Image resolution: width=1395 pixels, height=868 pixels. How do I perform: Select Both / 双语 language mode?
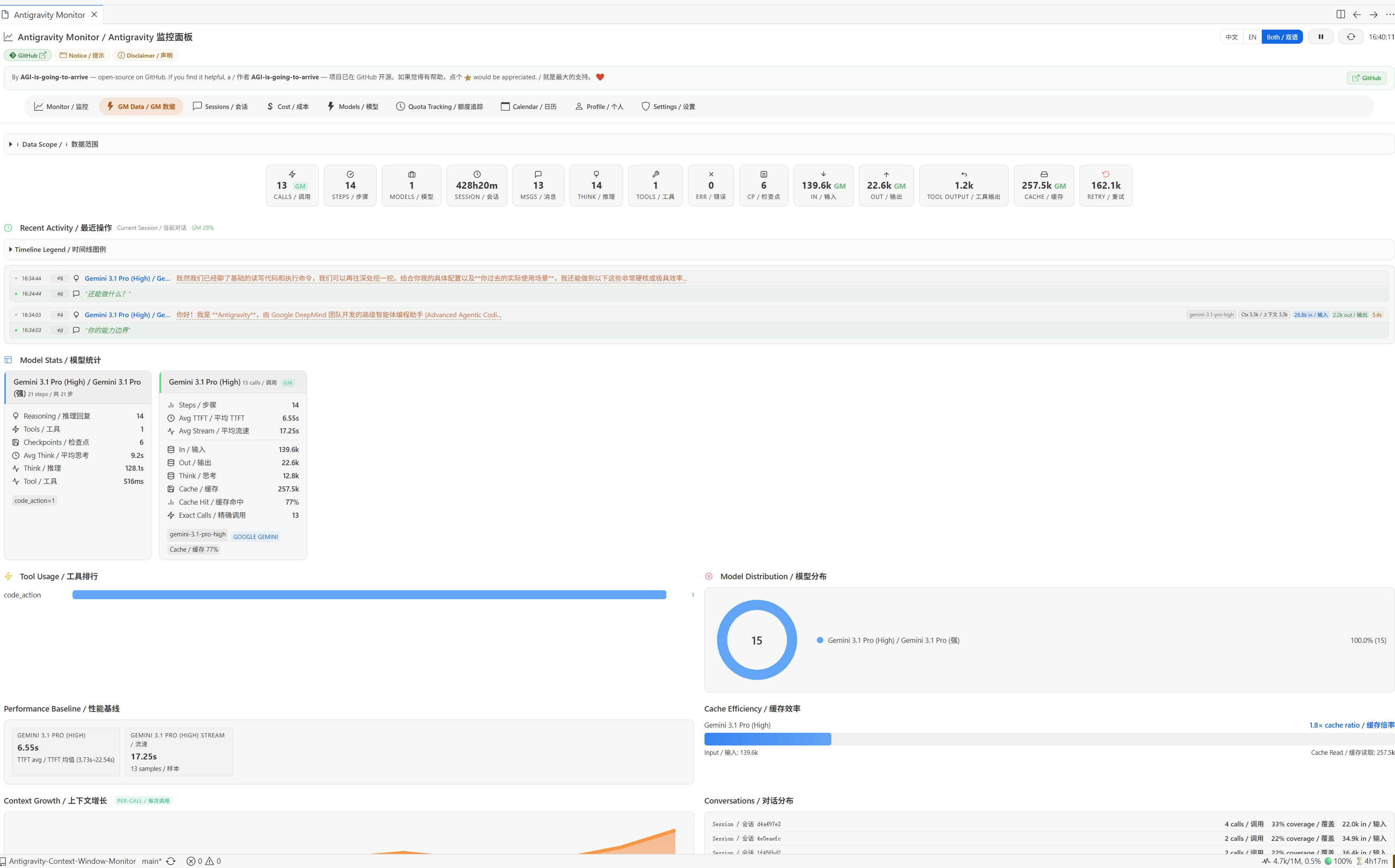click(1282, 37)
